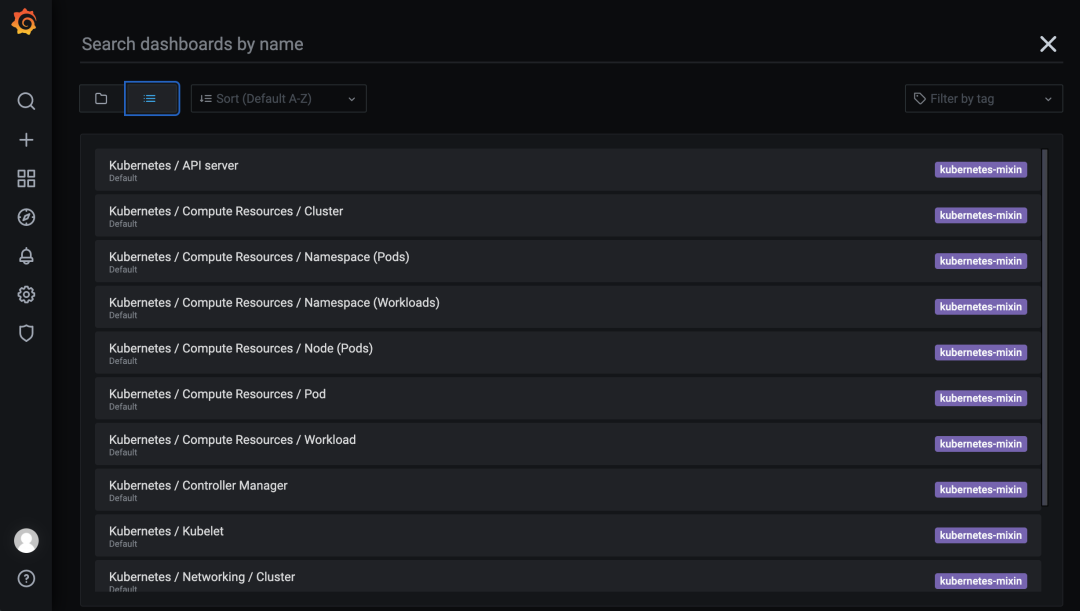Click kubernetes-mixin tag on API server row
Viewport: 1080px width, 611px height.
[981, 169]
